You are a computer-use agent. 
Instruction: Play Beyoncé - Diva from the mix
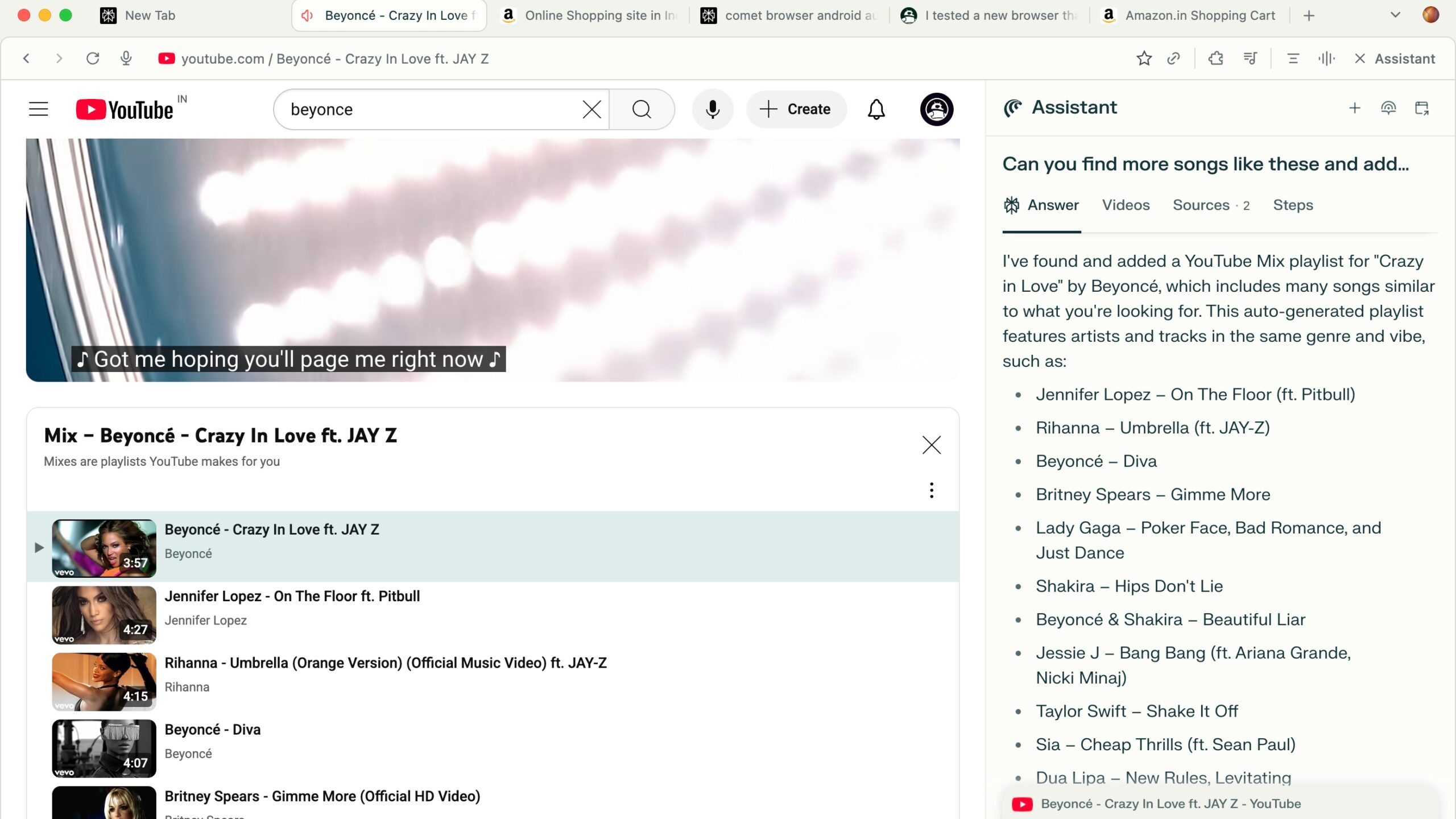[x=212, y=730]
